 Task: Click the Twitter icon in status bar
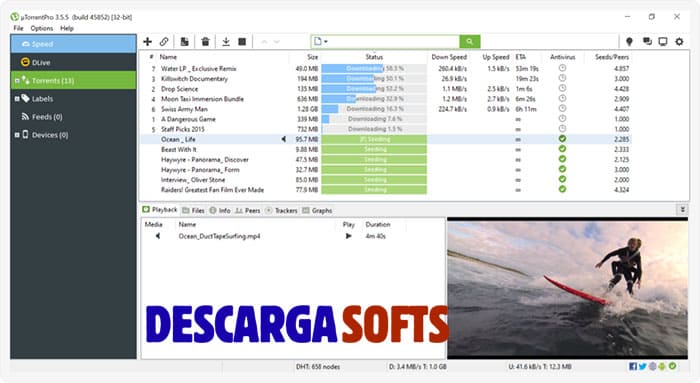click(642, 366)
